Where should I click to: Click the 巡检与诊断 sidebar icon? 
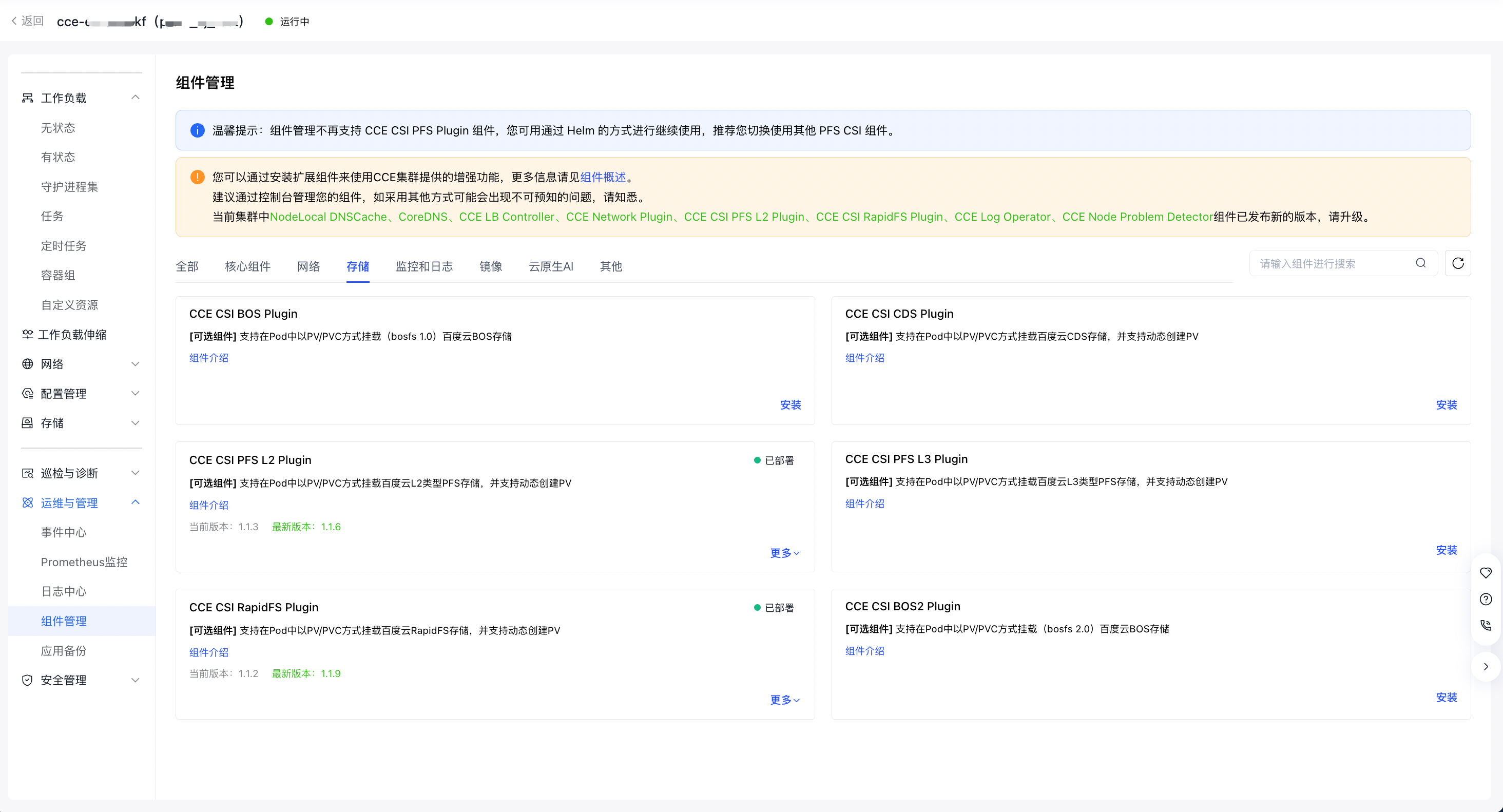27,473
